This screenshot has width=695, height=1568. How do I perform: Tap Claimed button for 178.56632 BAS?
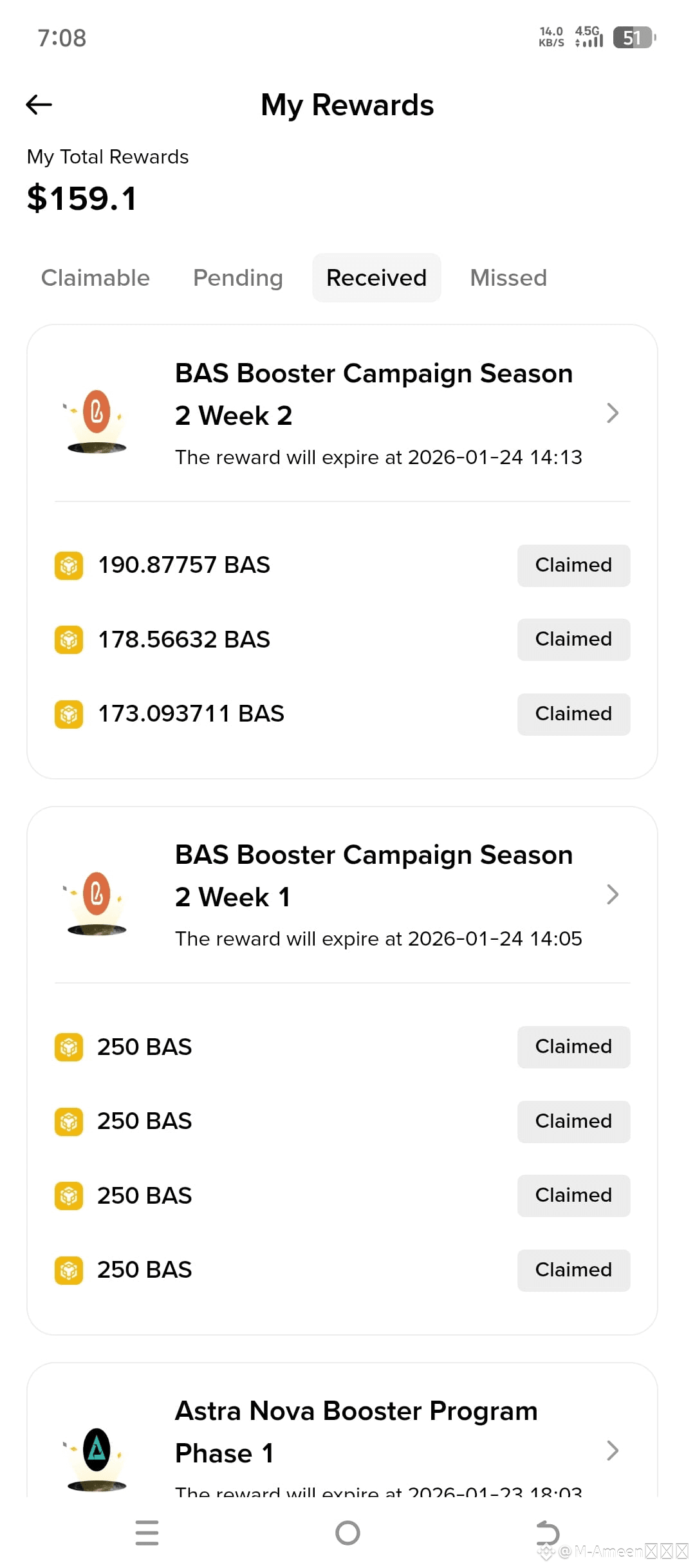pos(573,639)
